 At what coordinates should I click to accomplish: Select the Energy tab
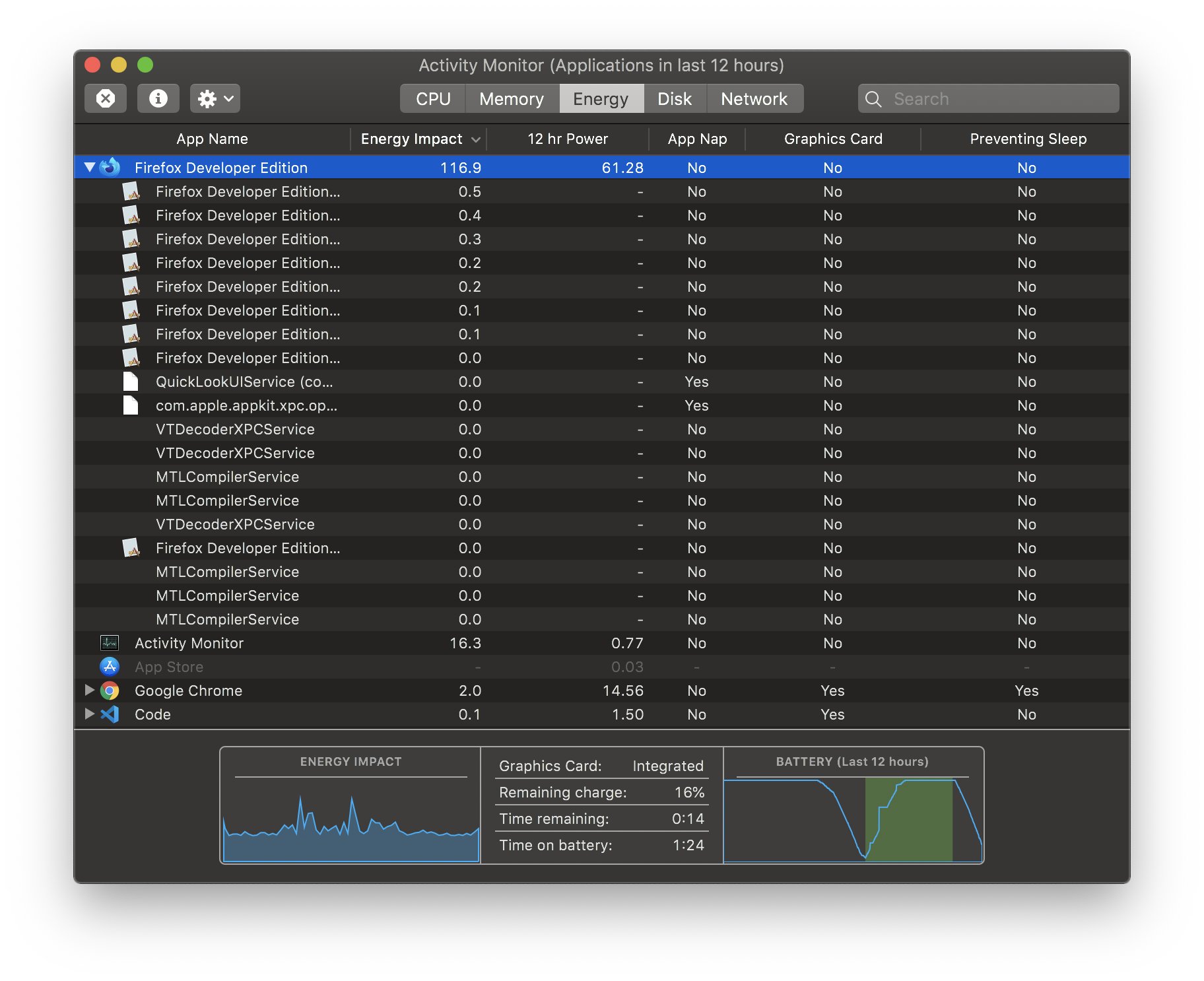coord(601,99)
